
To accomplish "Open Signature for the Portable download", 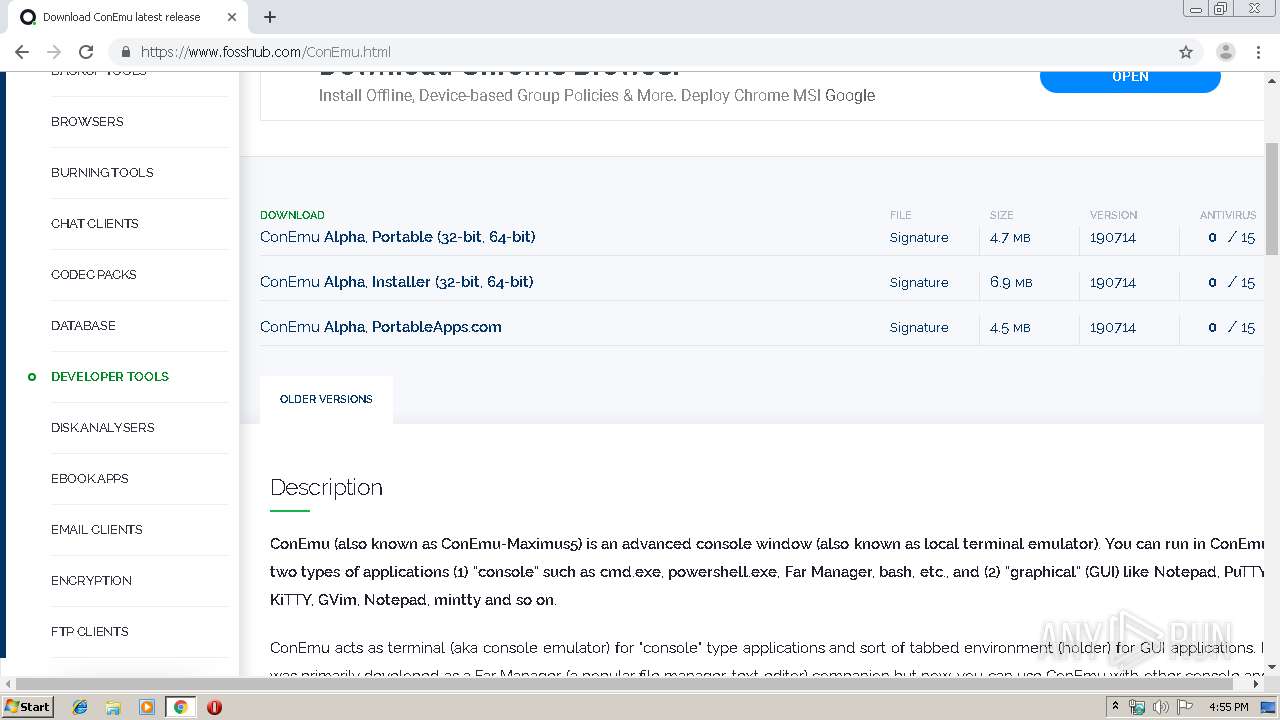I will point(919,238).
